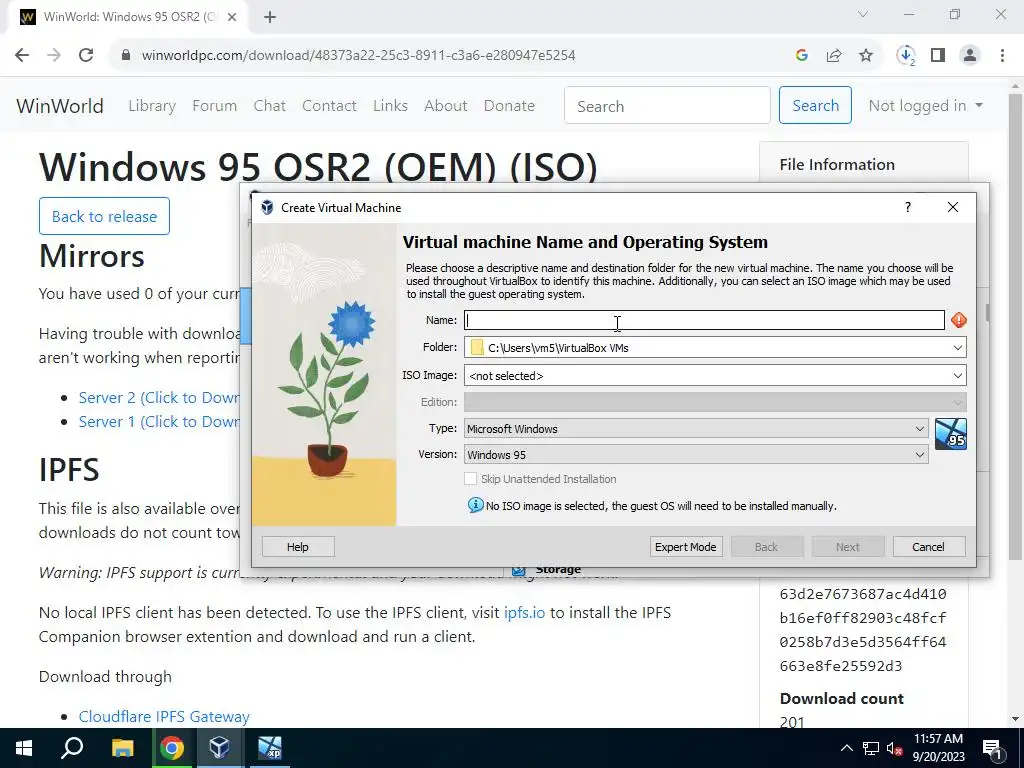Viewport: 1024px width, 768px height.
Task: Open Server 1 download link
Action: tap(159, 422)
